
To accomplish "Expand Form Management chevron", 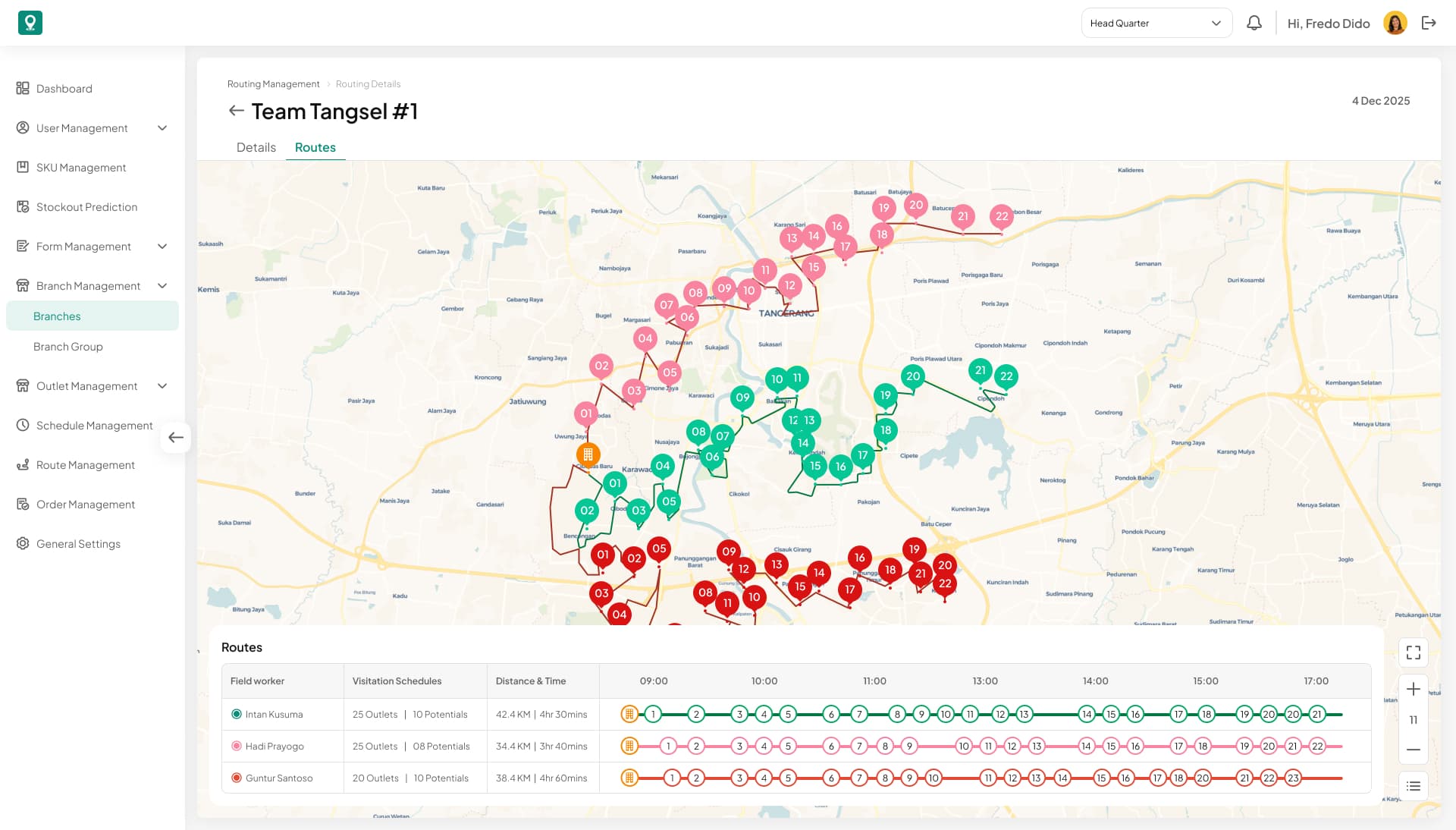I will 162,246.
